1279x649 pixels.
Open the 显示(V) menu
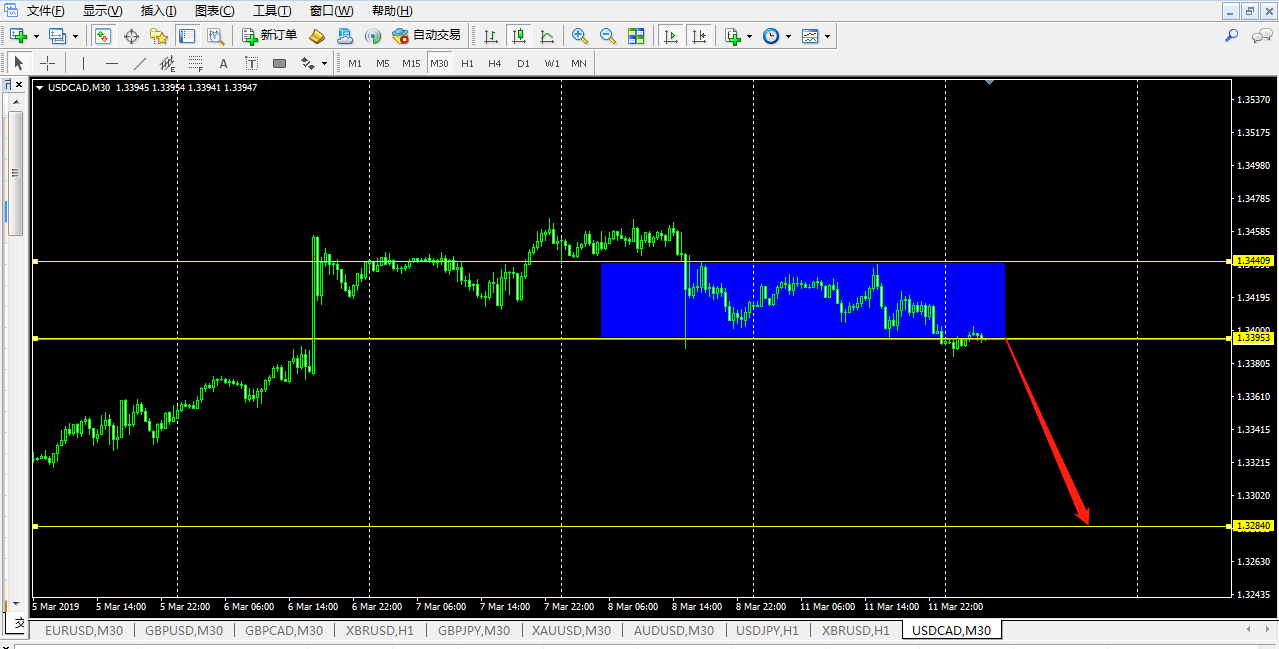(102, 11)
